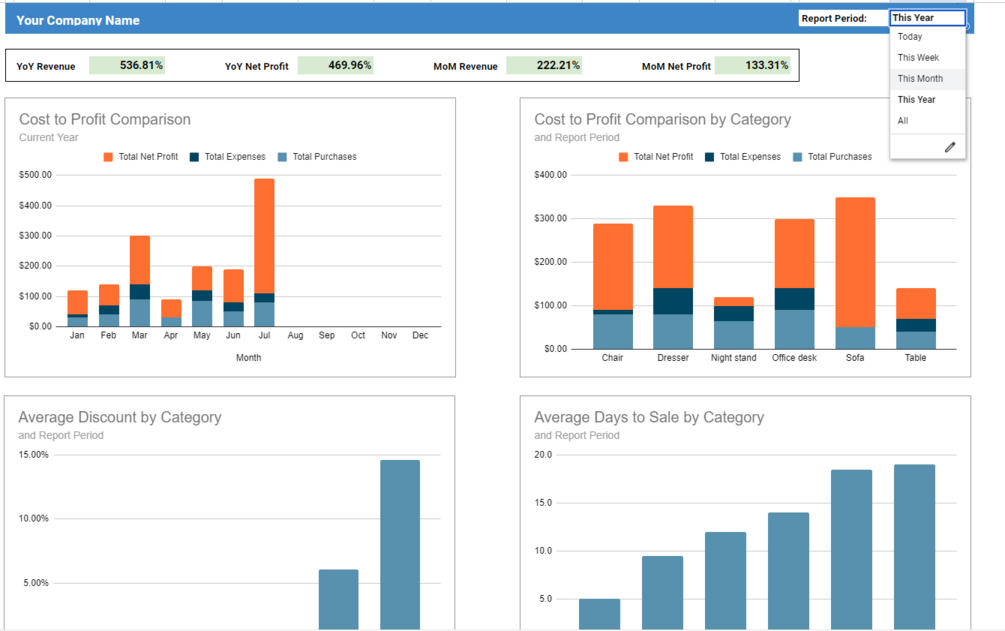Viewport: 1005px width, 631px height.
Task: Click the tallest bar in Average Discount chart
Action: (400, 540)
